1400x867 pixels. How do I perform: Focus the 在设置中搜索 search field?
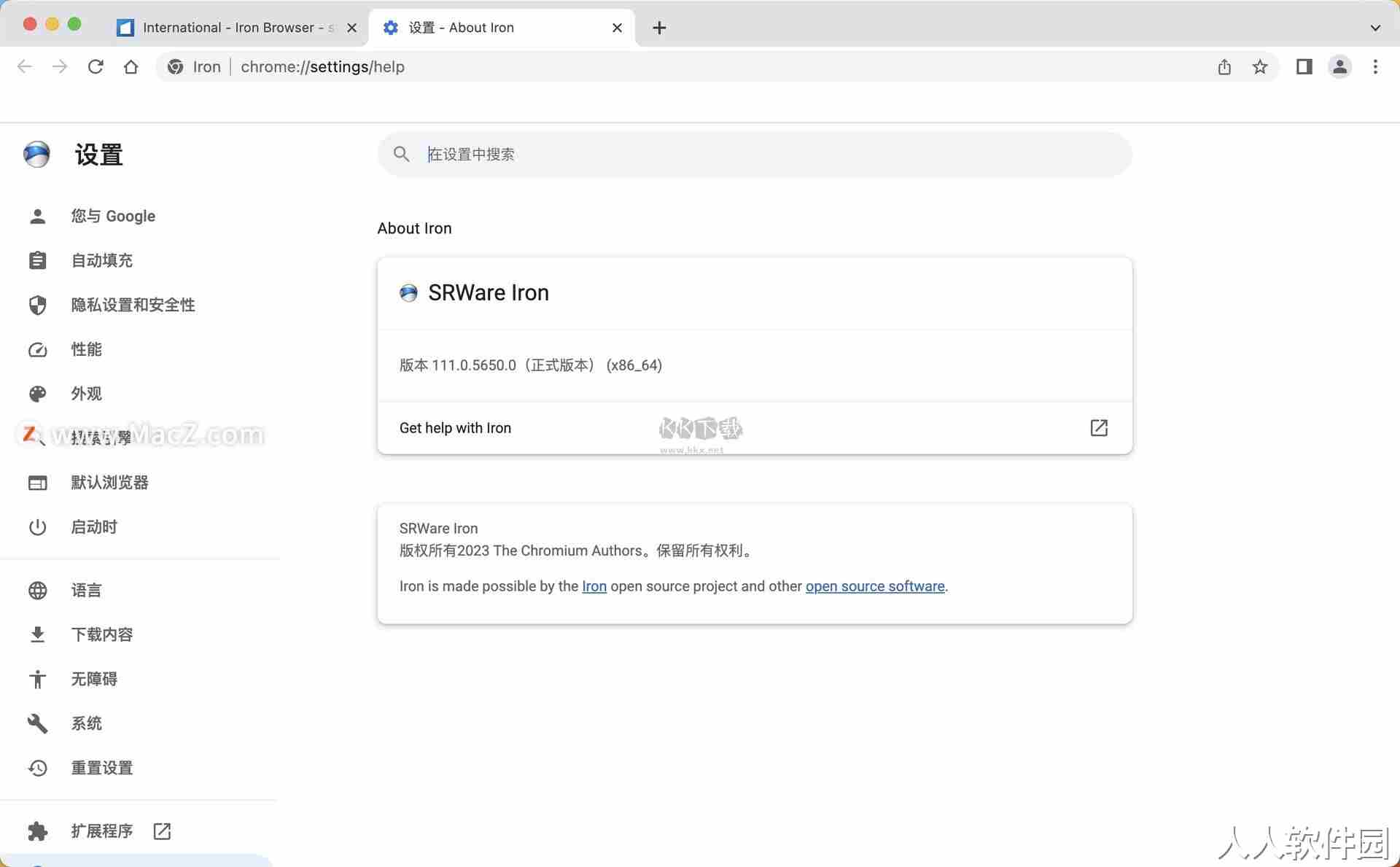(755, 154)
